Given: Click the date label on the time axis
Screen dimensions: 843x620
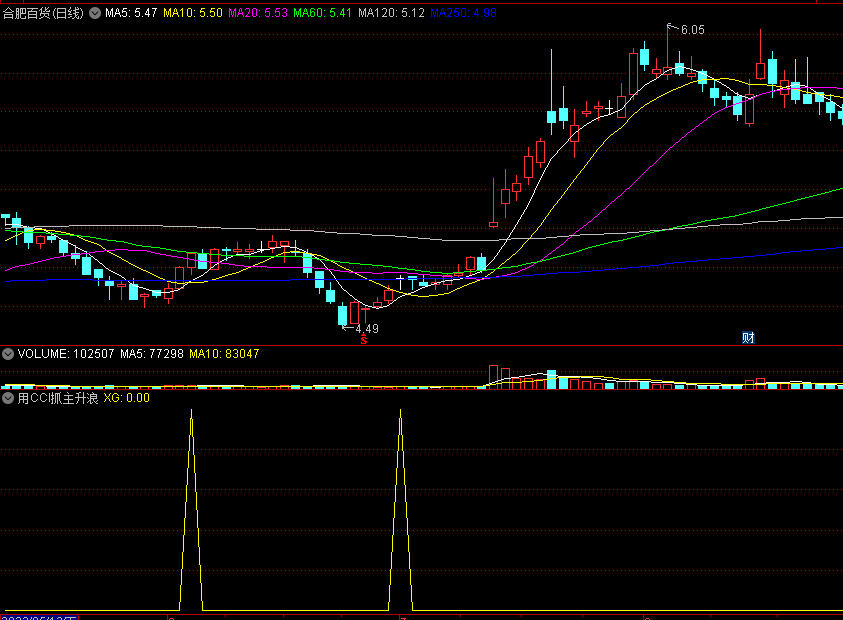Looking at the screenshot, I should tap(39, 617).
